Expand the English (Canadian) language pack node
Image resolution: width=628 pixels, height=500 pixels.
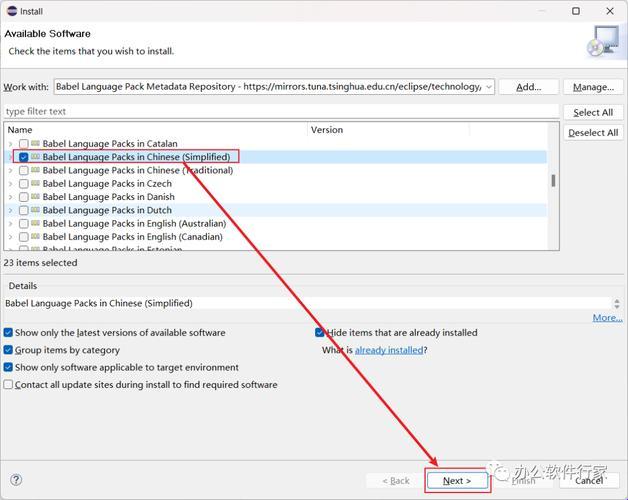coord(11,238)
